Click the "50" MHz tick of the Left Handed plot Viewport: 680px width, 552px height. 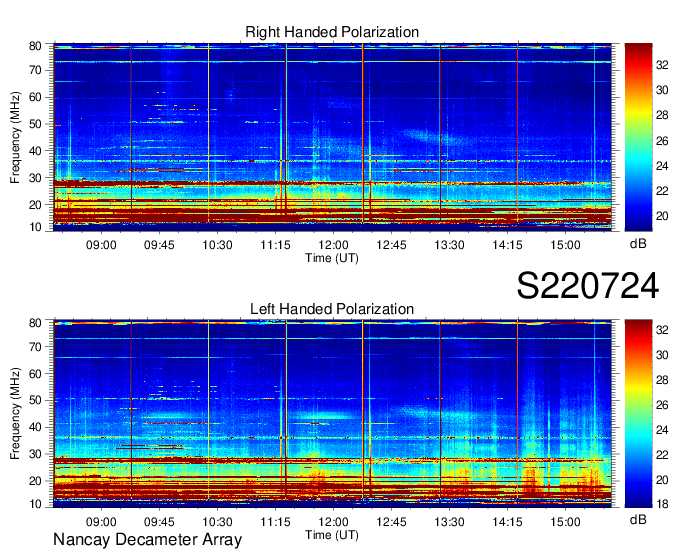[x=35, y=401]
